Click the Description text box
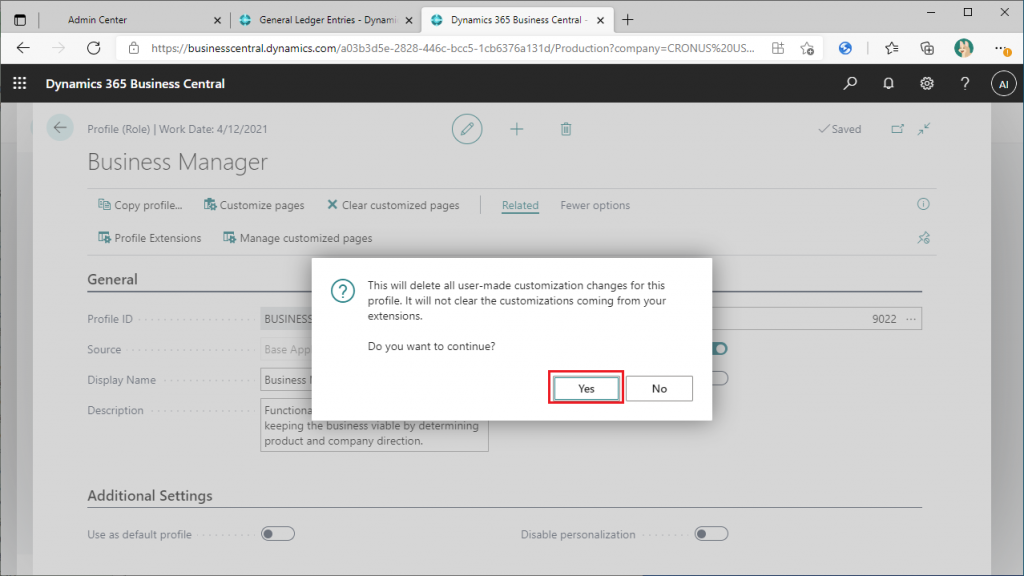Screen dimensions: 1024x576 374,424
